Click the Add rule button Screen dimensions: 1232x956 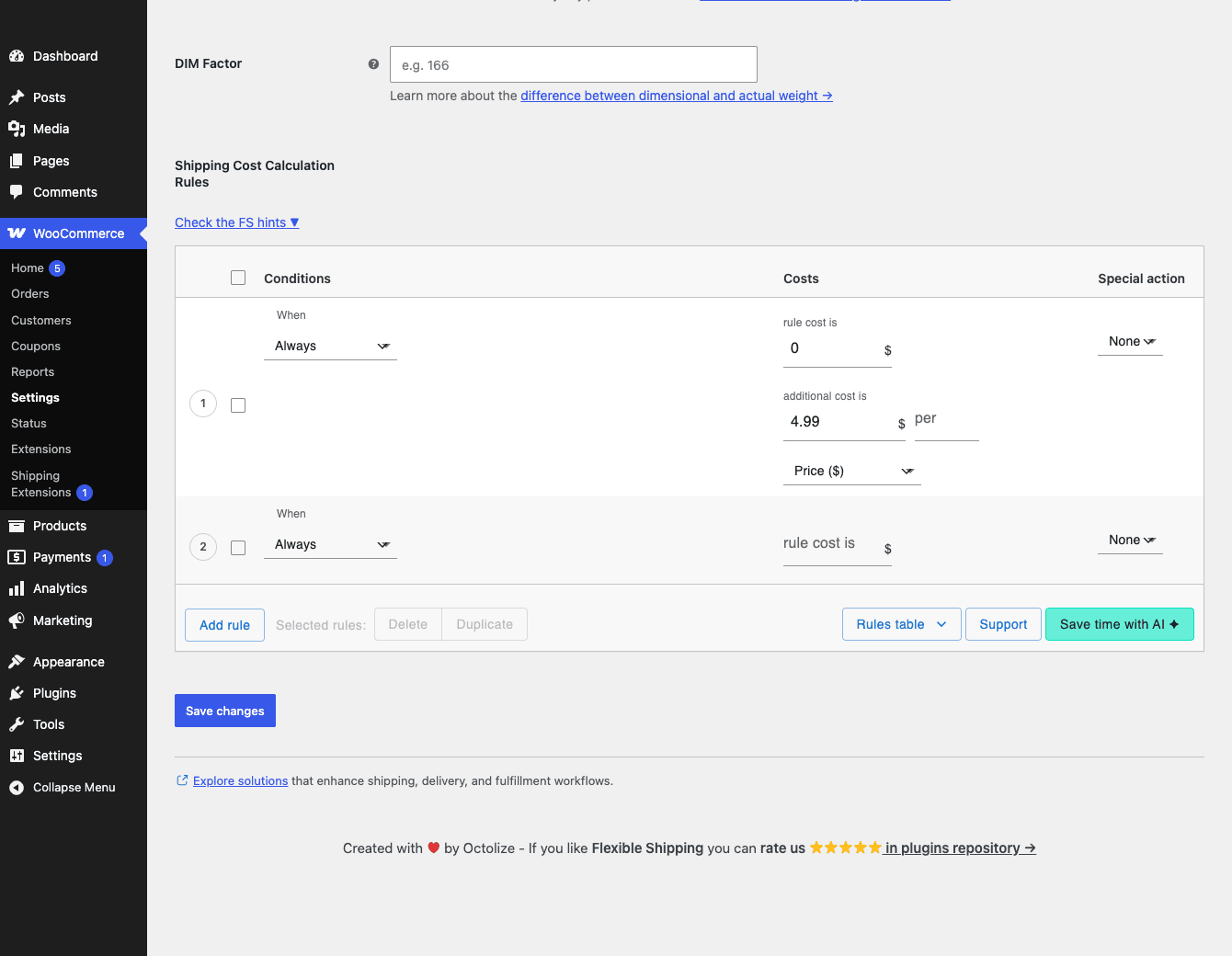click(225, 625)
